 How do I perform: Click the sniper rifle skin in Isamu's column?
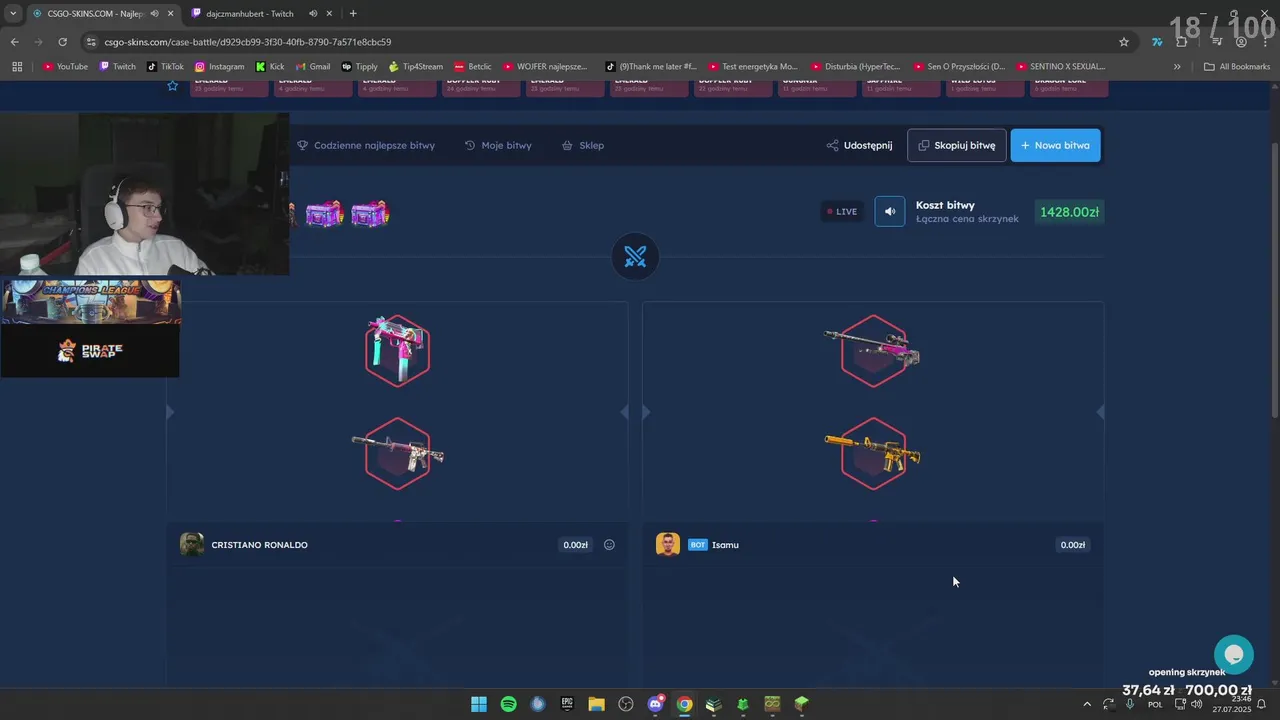point(872,350)
